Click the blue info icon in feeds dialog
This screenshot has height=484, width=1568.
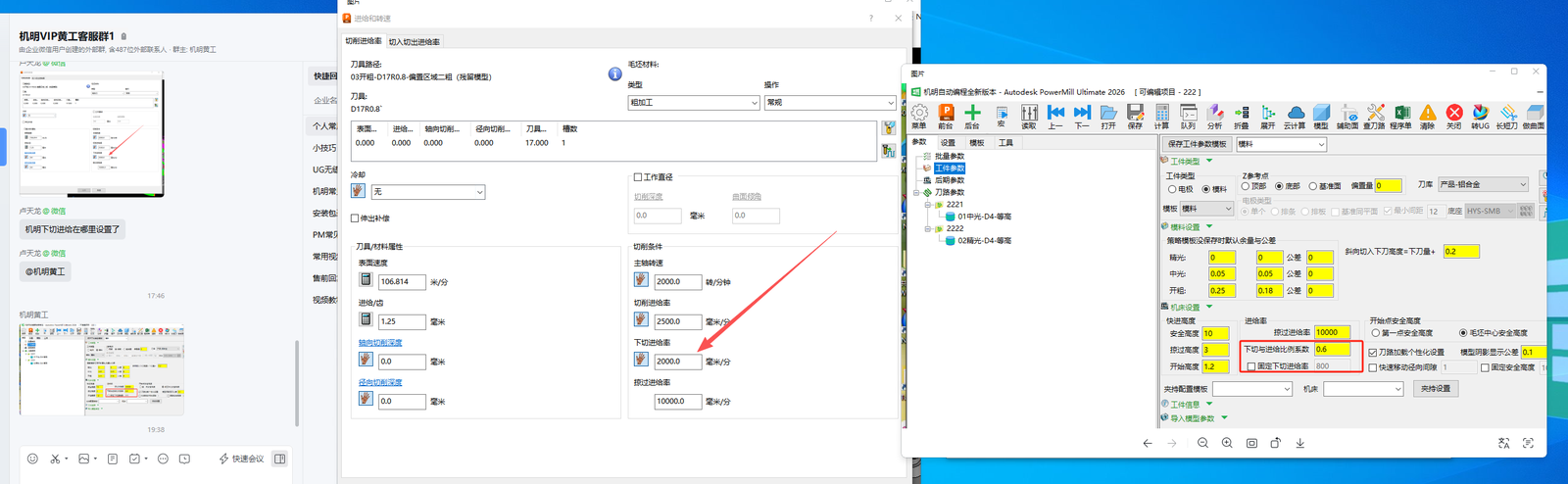click(615, 73)
